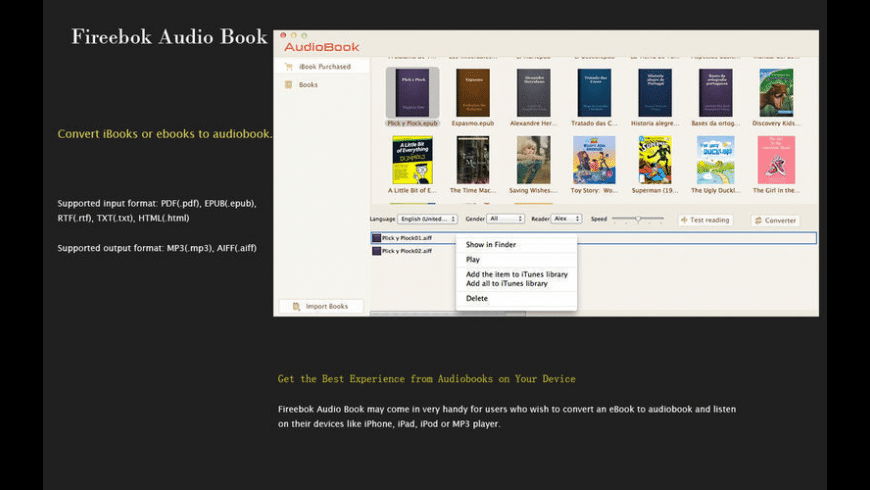This screenshot has width=870, height=490.
Task: Minimize the AudioBook window with yellow button
Action: point(294,35)
